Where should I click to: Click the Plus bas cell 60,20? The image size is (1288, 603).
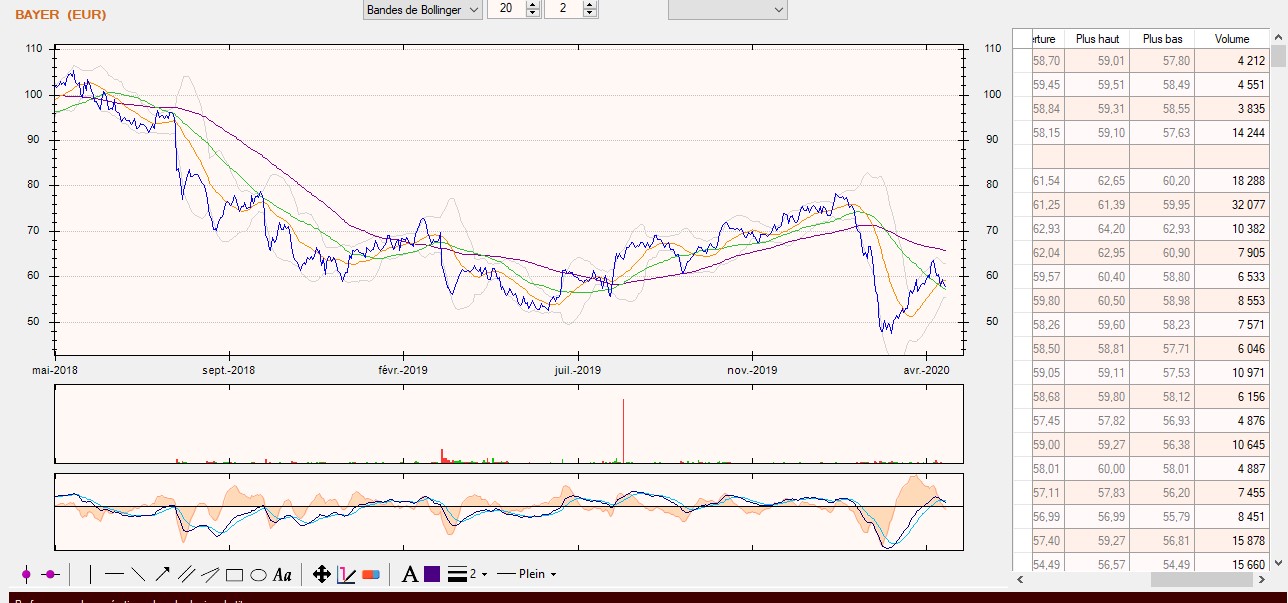(x=1162, y=180)
